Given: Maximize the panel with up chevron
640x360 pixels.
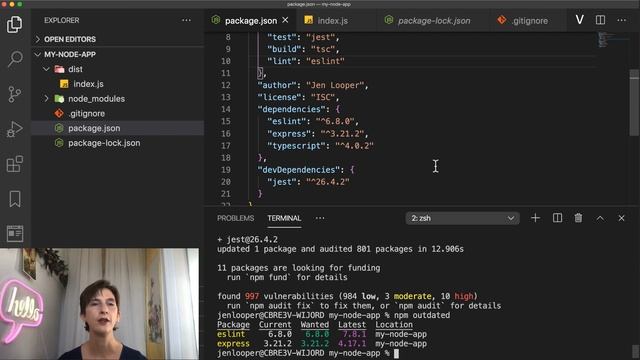Looking at the screenshot, I should coord(600,218).
